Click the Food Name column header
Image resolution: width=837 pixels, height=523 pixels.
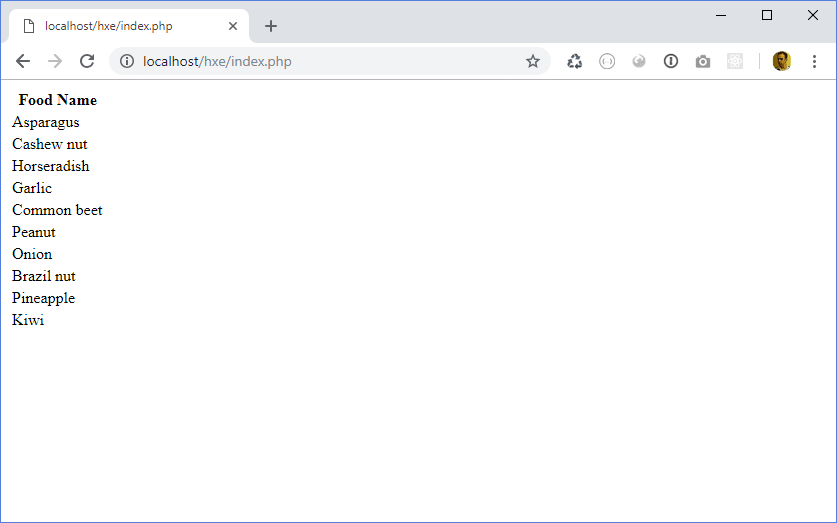58,100
